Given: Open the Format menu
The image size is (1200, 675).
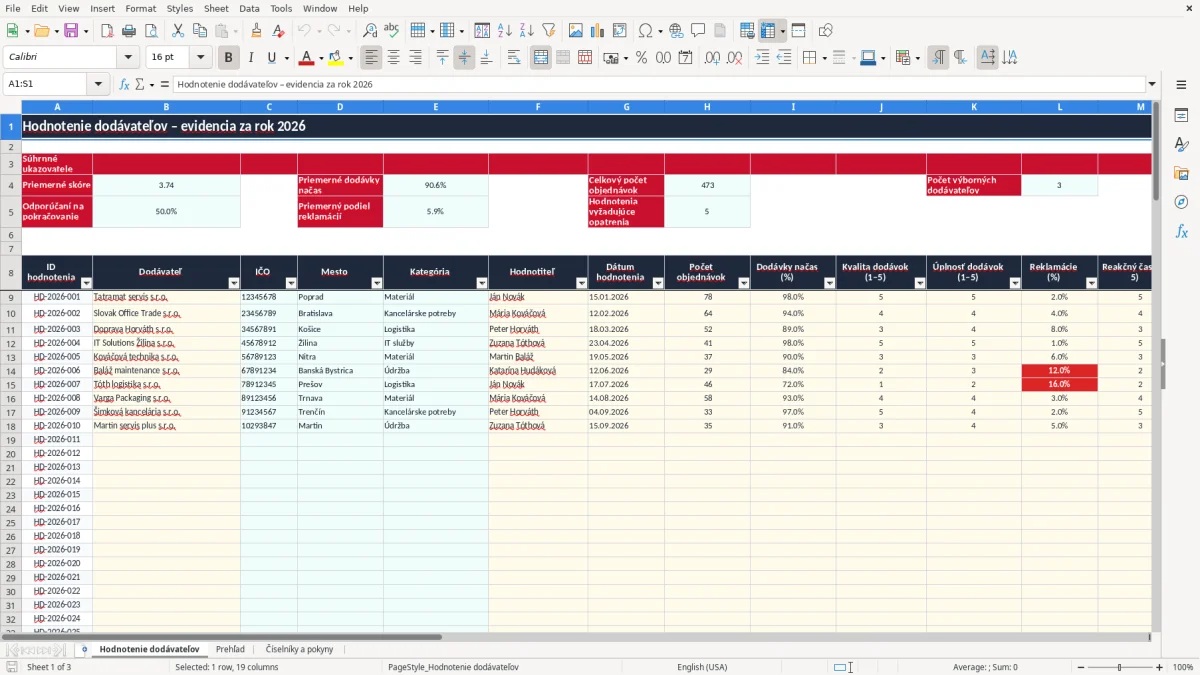Looking at the screenshot, I should 140,8.
